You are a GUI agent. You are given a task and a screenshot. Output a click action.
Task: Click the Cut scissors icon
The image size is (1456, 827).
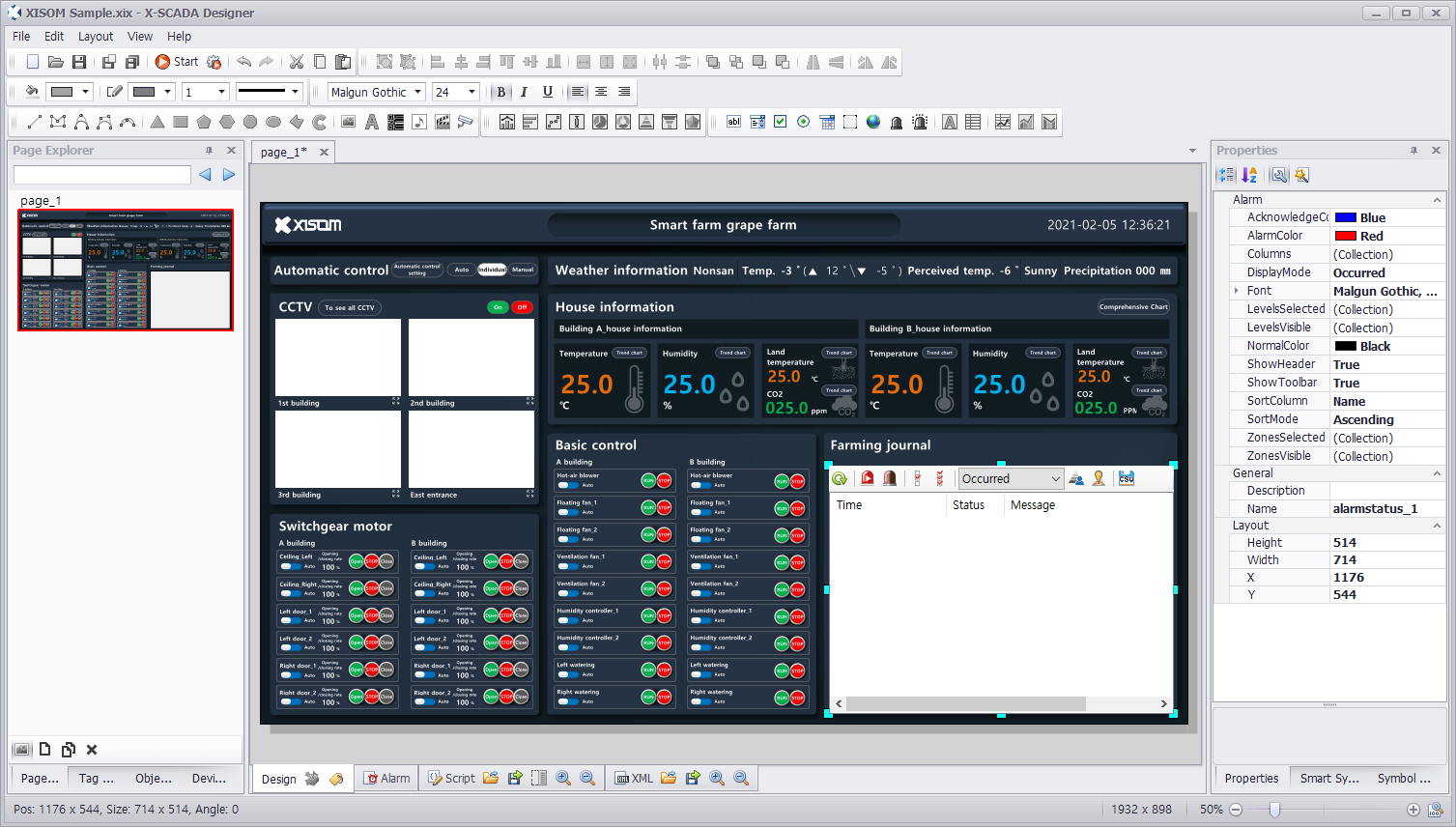pos(297,62)
